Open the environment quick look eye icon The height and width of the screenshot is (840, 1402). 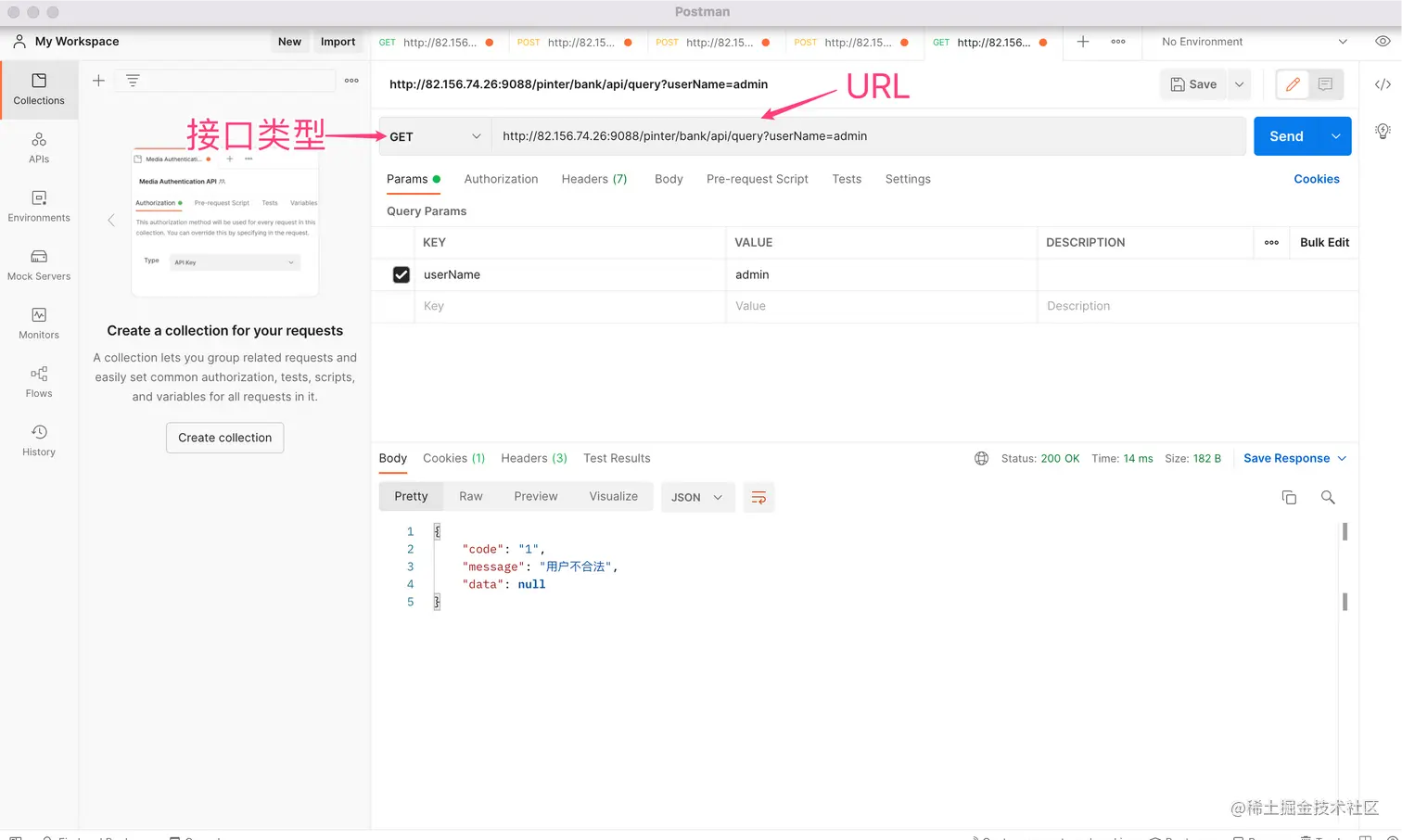pyautogui.click(x=1383, y=42)
